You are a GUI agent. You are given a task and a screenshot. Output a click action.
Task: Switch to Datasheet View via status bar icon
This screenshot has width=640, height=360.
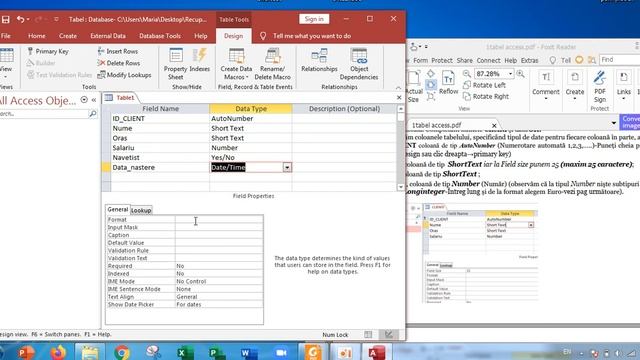click(x=368, y=335)
